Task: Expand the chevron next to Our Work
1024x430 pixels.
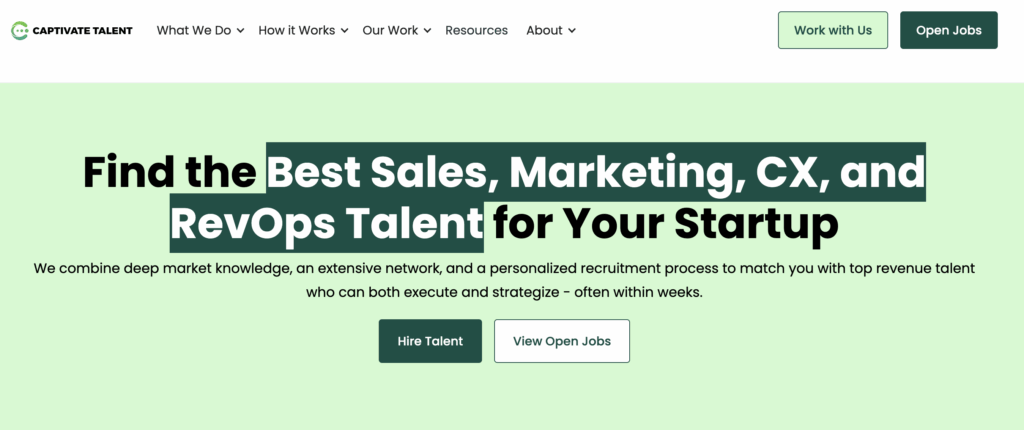Action: [x=427, y=31]
